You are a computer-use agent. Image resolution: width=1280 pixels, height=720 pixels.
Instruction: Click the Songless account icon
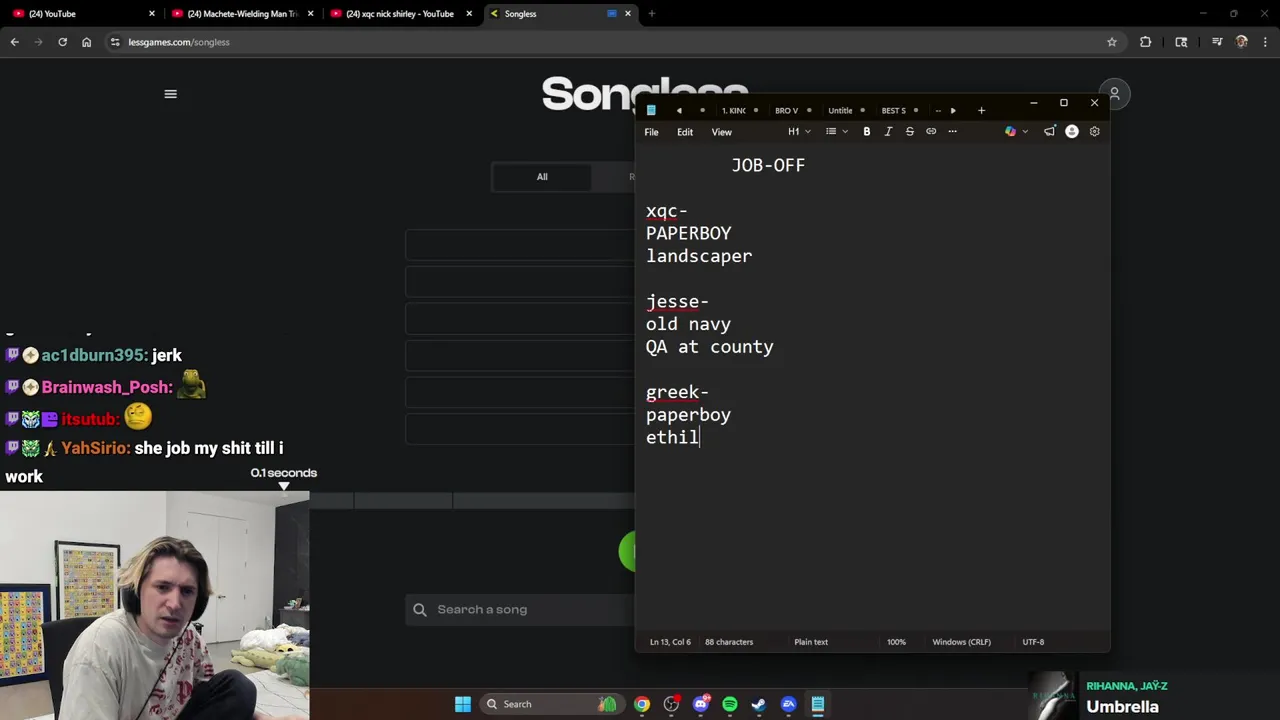click(x=1114, y=94)
